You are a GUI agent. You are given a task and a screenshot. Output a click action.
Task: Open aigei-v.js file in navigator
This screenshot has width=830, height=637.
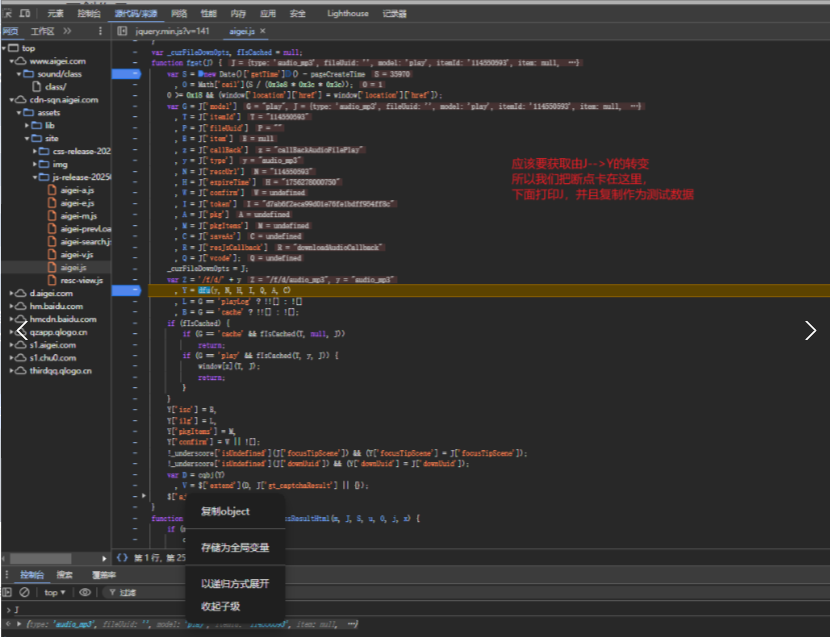click(x=77, y=254)
